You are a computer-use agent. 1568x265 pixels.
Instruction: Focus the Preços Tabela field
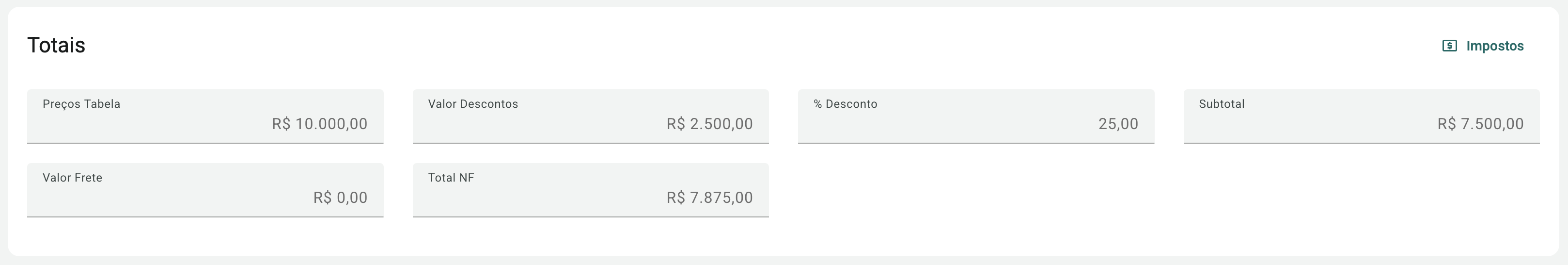click(205, 116)
